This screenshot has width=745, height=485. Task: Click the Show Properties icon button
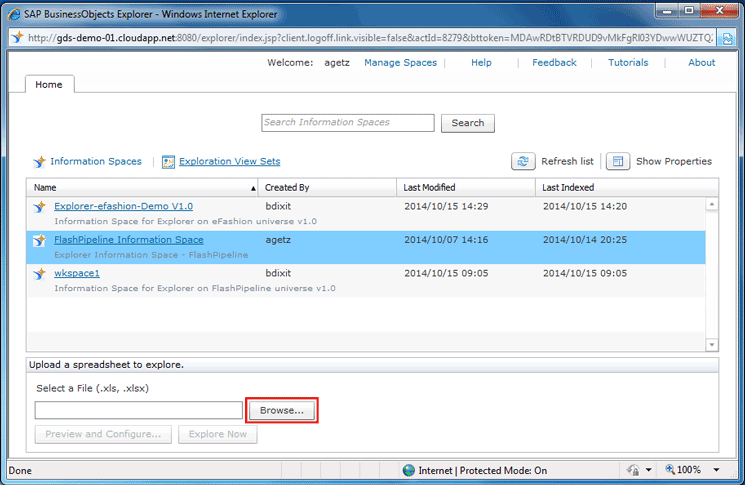(x=618, y=162)
